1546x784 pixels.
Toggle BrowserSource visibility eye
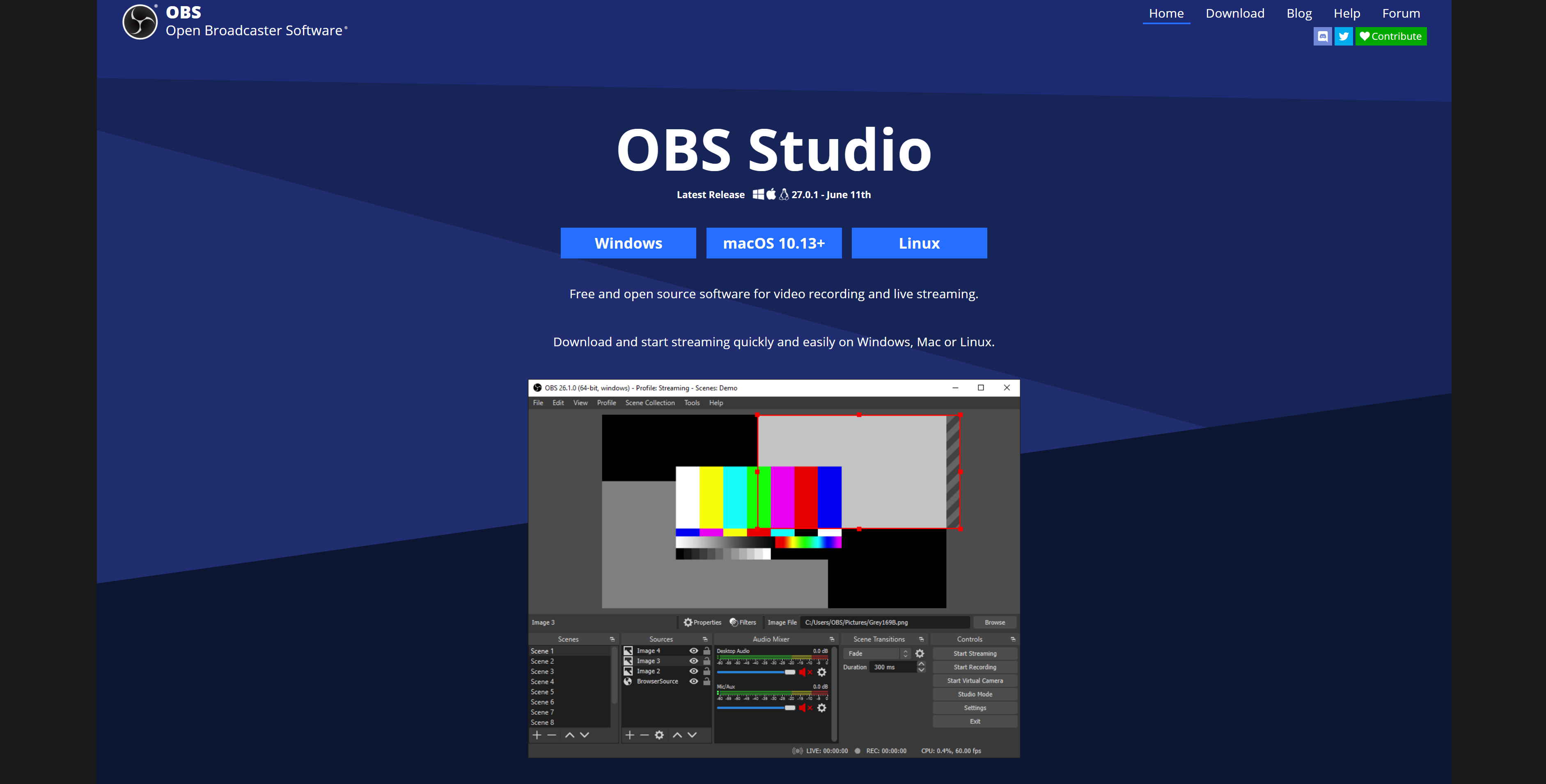693,681
